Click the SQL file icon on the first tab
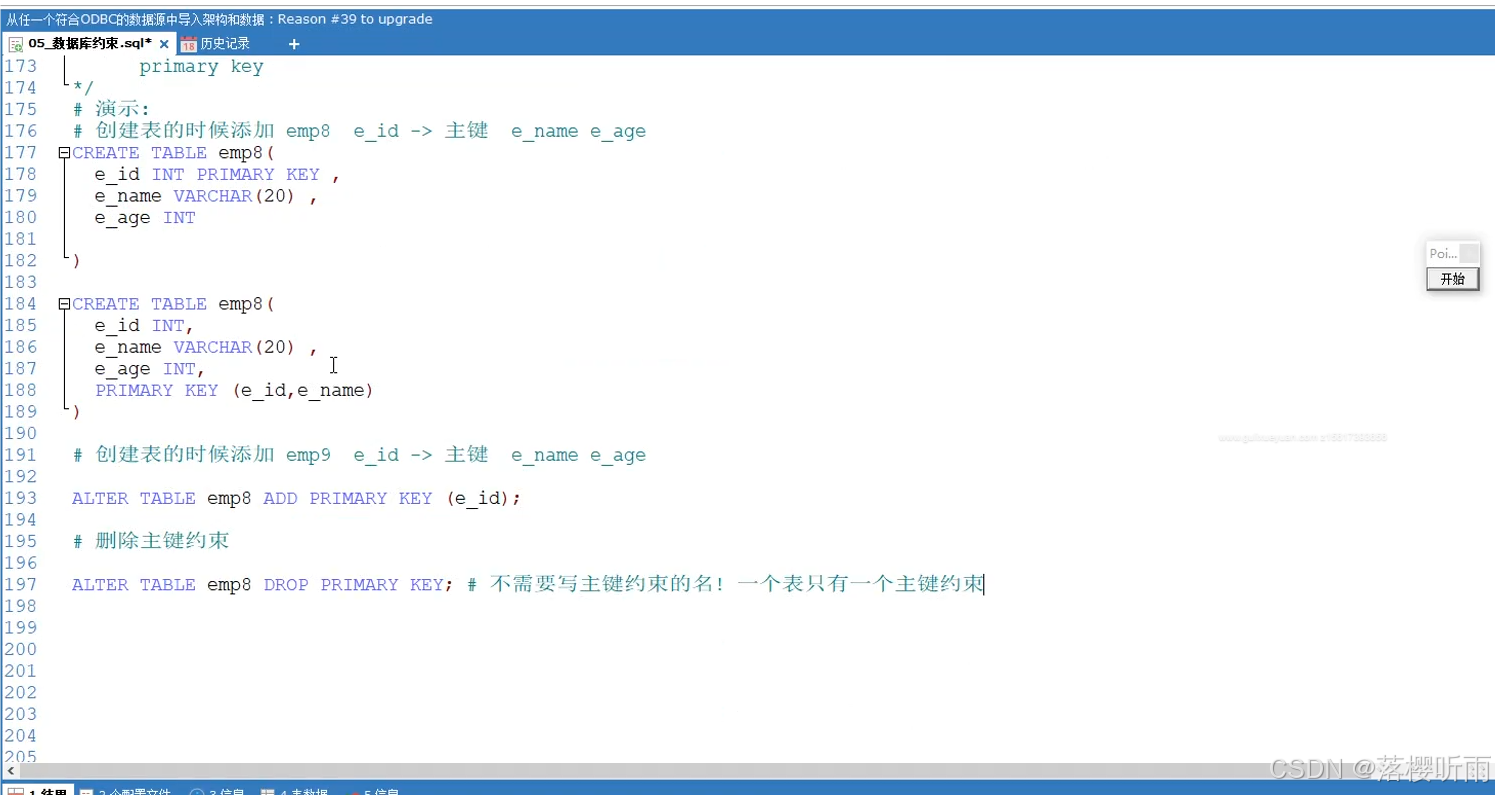The height and width of the screenshot is (795, 1495). [x=16, y=44]
